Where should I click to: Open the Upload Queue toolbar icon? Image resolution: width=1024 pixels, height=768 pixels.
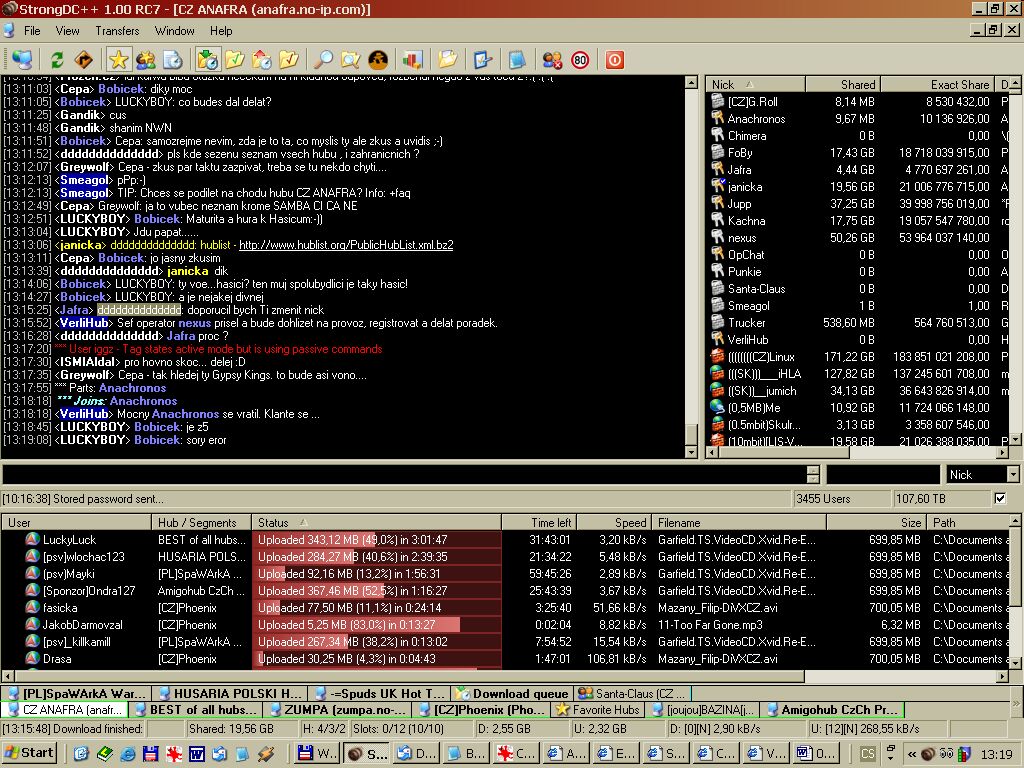261,60
